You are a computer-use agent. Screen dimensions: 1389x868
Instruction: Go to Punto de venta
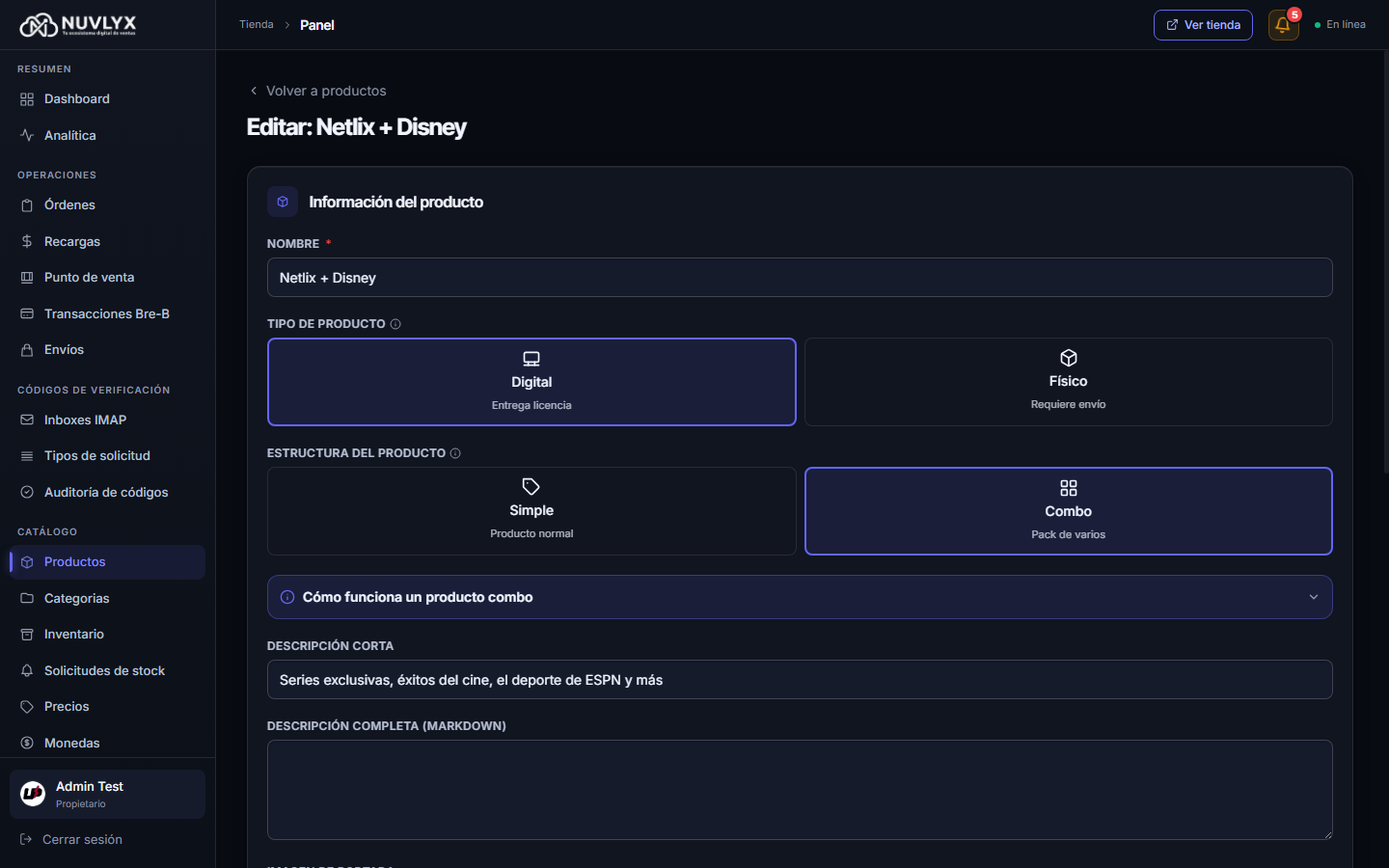[108, 278]
